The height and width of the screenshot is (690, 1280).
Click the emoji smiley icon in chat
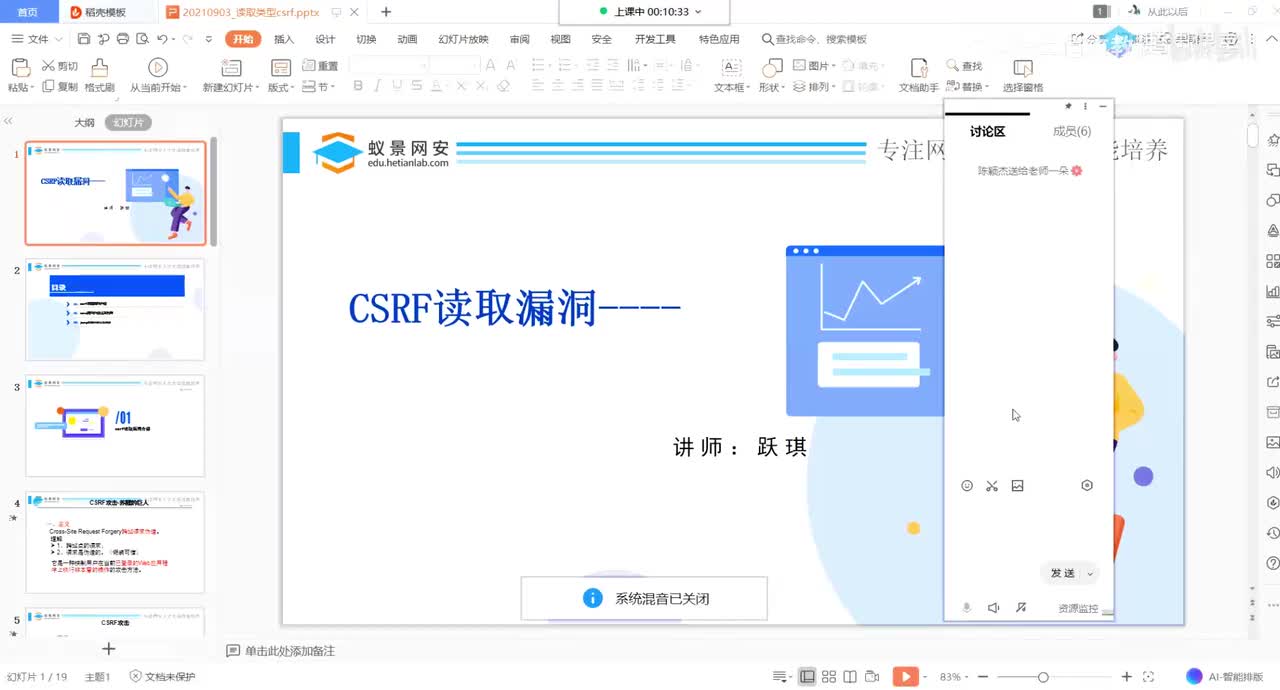click(x=967, y=486)
